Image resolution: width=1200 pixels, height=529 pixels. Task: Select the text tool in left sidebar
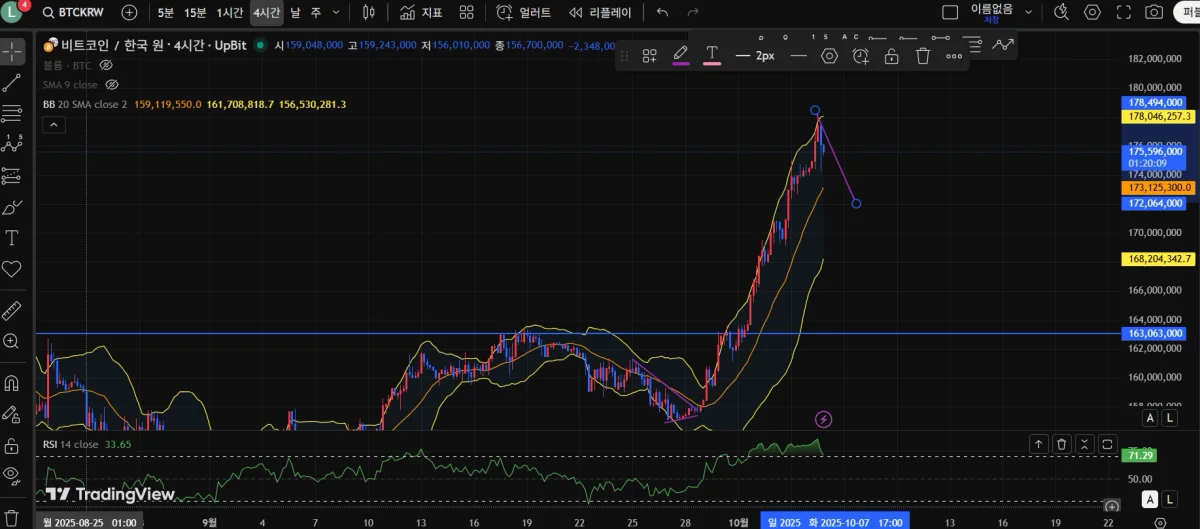tap(12, 238)
